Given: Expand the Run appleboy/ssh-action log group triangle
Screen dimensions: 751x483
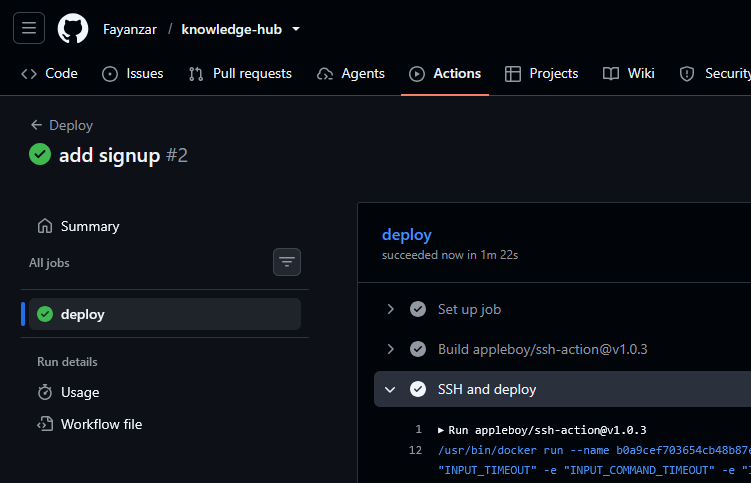Looking at the screenshot, I should (441, 430).
